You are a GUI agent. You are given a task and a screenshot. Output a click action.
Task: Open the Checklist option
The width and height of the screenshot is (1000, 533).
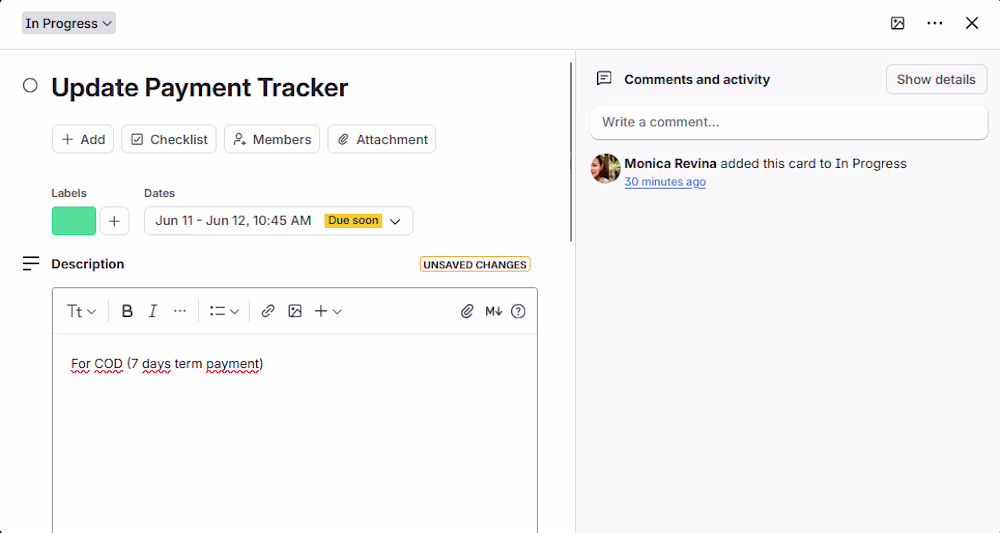[169, 139]
